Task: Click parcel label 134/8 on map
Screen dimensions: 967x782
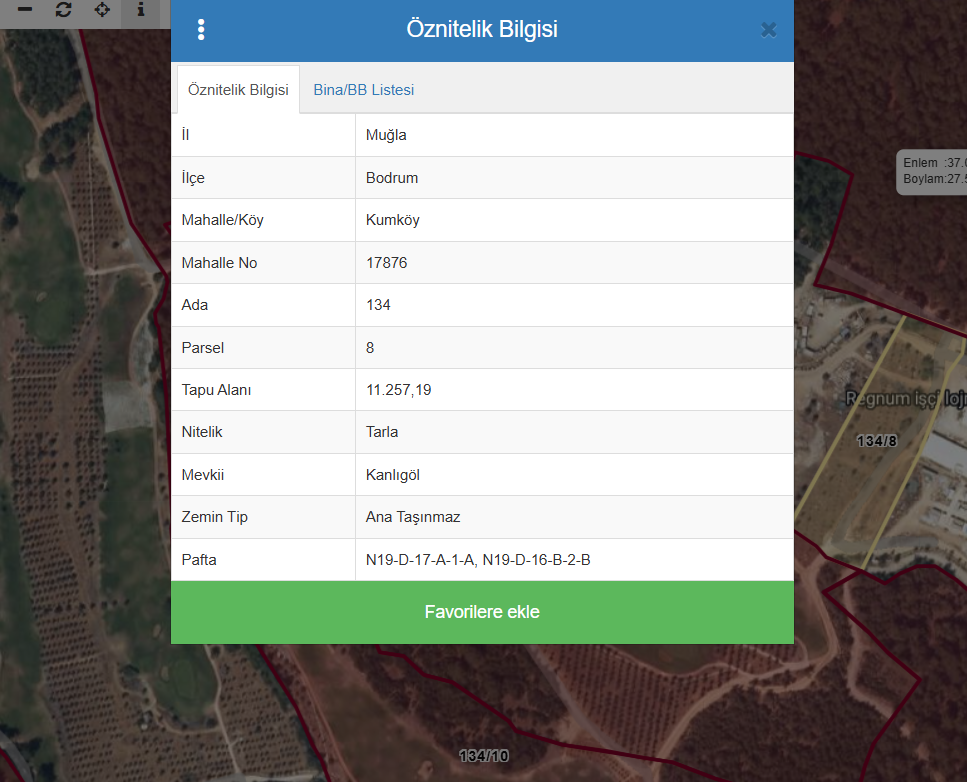Action: (876, 441)
